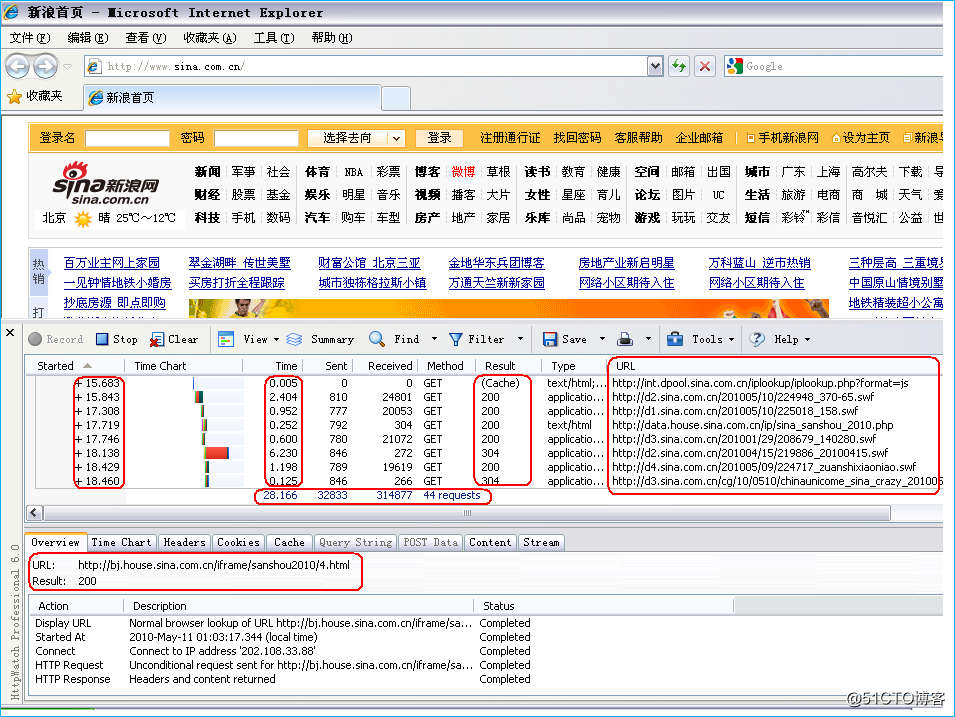Expand the Find dropdown arrow
The height and width of the screenshot is (717, 955).
434,339
